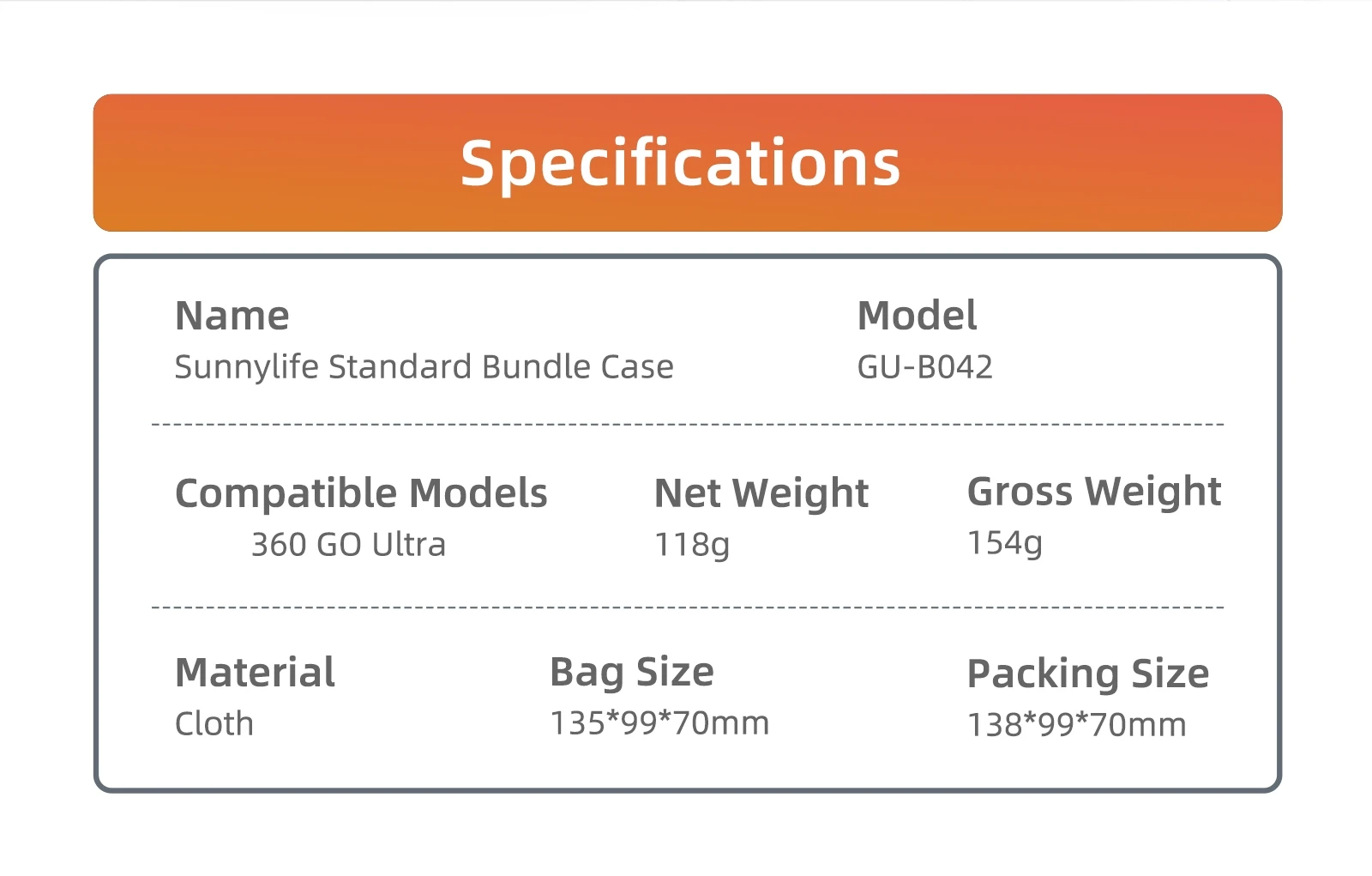Viewport: 1372px width, 876px height.
Task: Select the Cloth material value
Action: click(x=214, y=724)
